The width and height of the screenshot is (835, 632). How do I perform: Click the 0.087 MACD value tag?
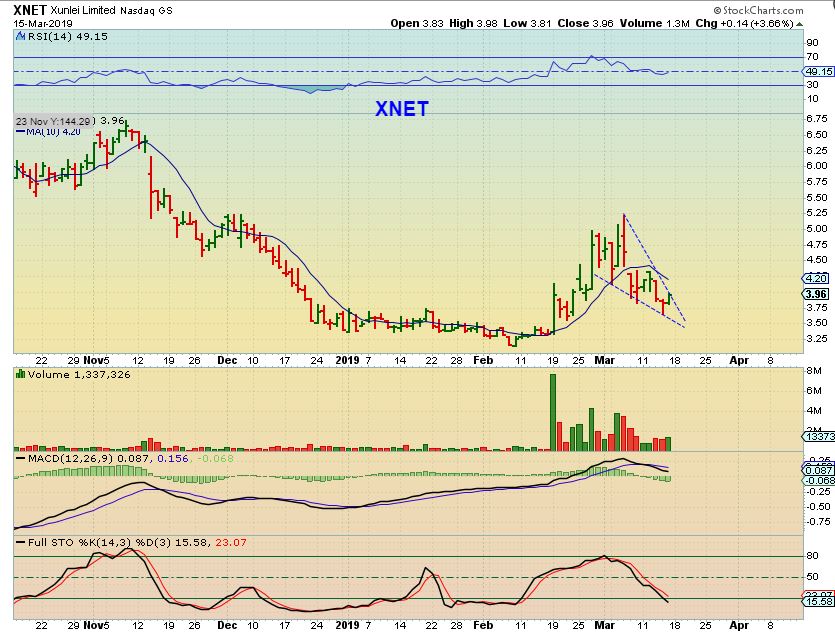(818, 470)
